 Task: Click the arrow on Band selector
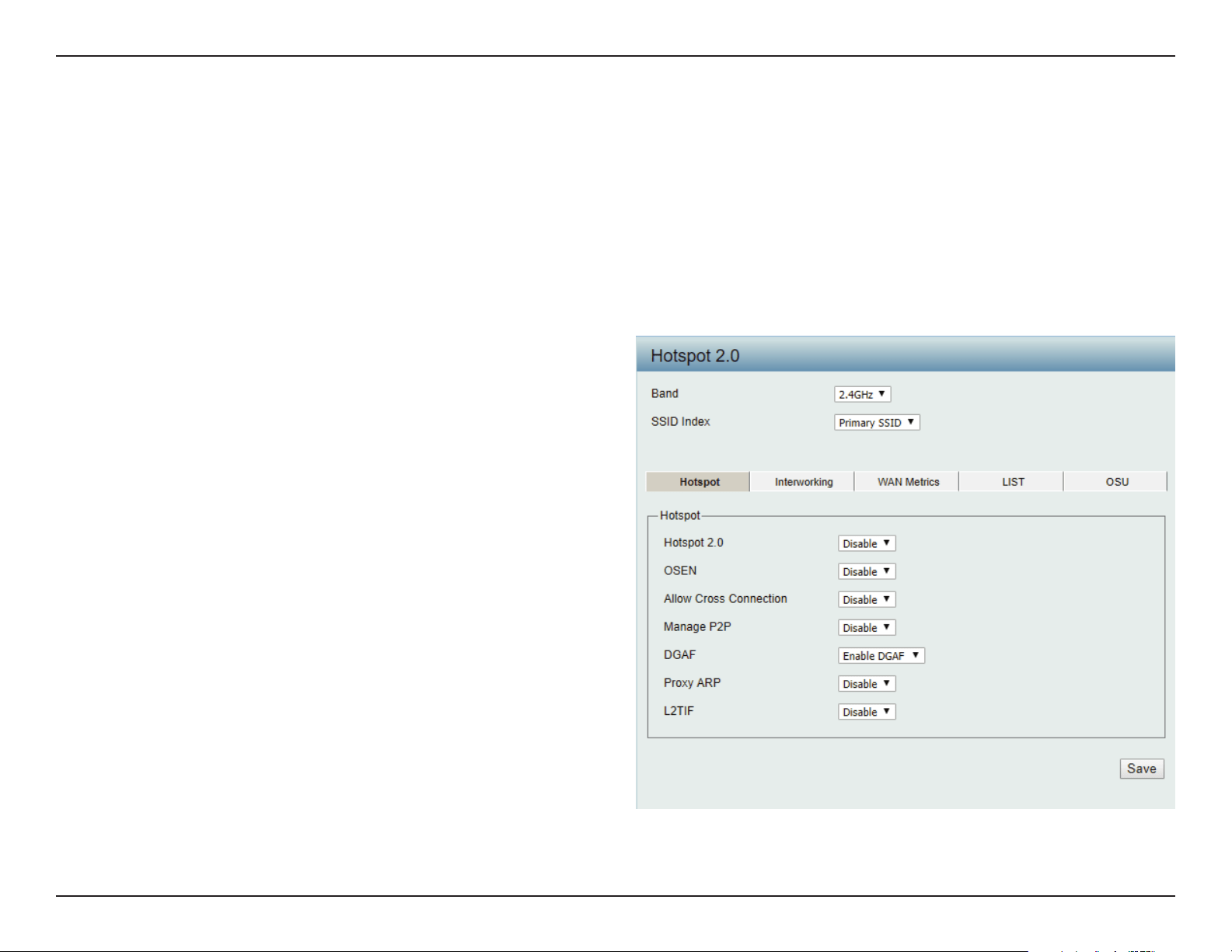tap(881, 394)
